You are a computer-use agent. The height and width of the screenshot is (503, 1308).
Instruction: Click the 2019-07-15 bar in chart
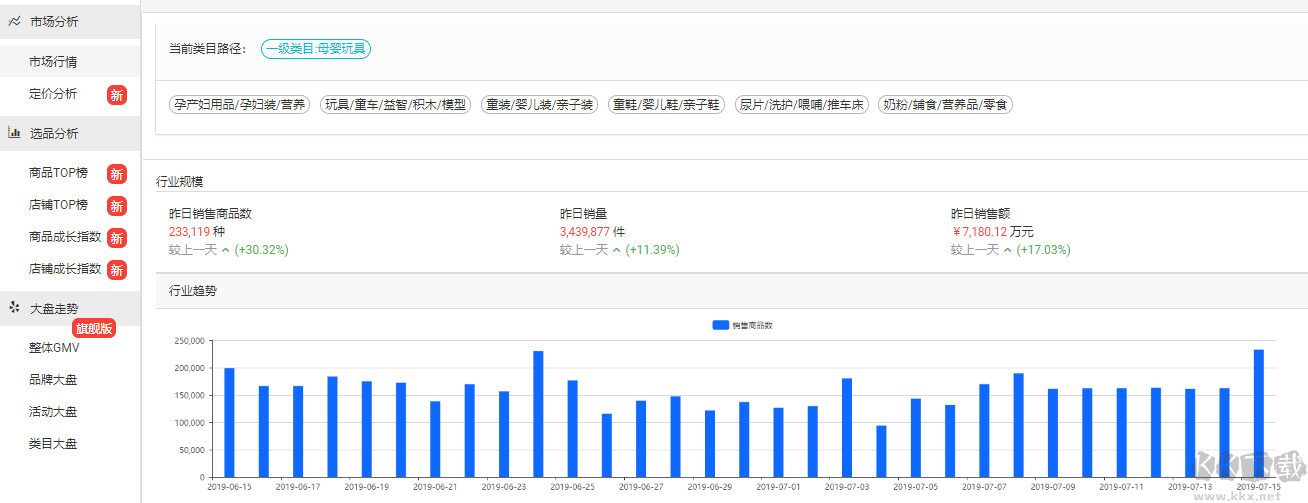[x=1258, y=412]
